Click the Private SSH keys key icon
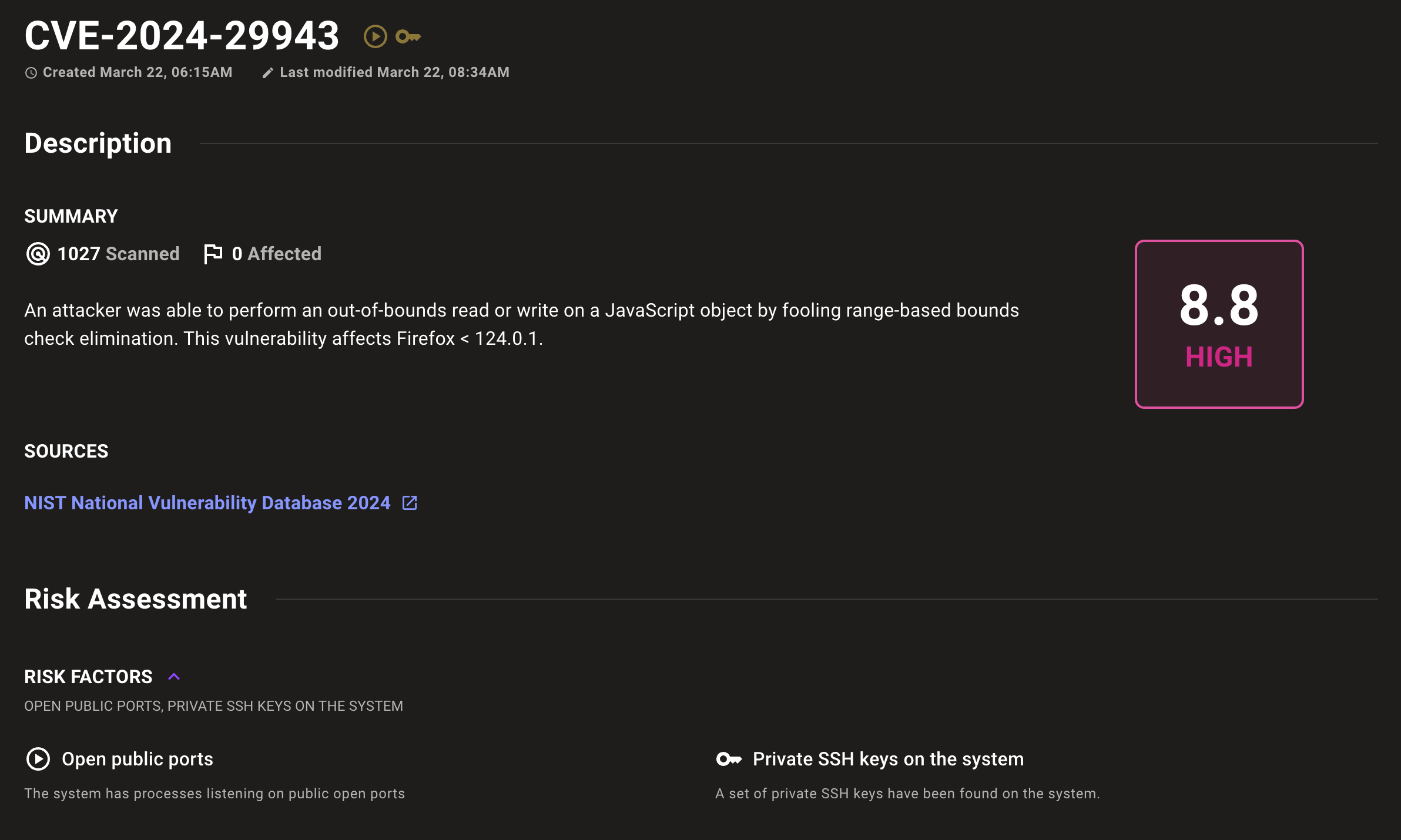Image resolution: width=1401 pixels, height=840 pixels. click(x=729, y=759)
